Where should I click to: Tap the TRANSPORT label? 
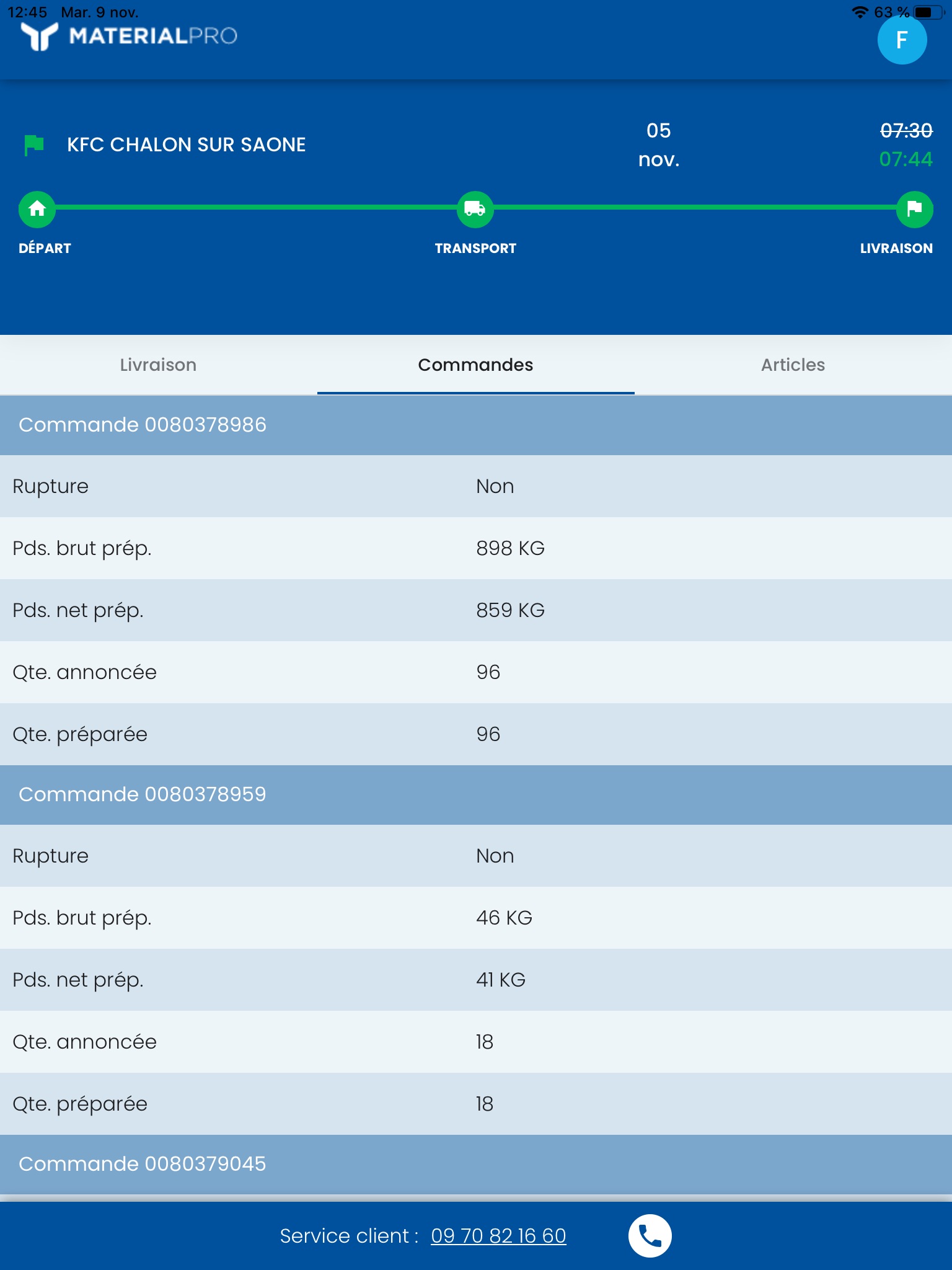point(475,248)
